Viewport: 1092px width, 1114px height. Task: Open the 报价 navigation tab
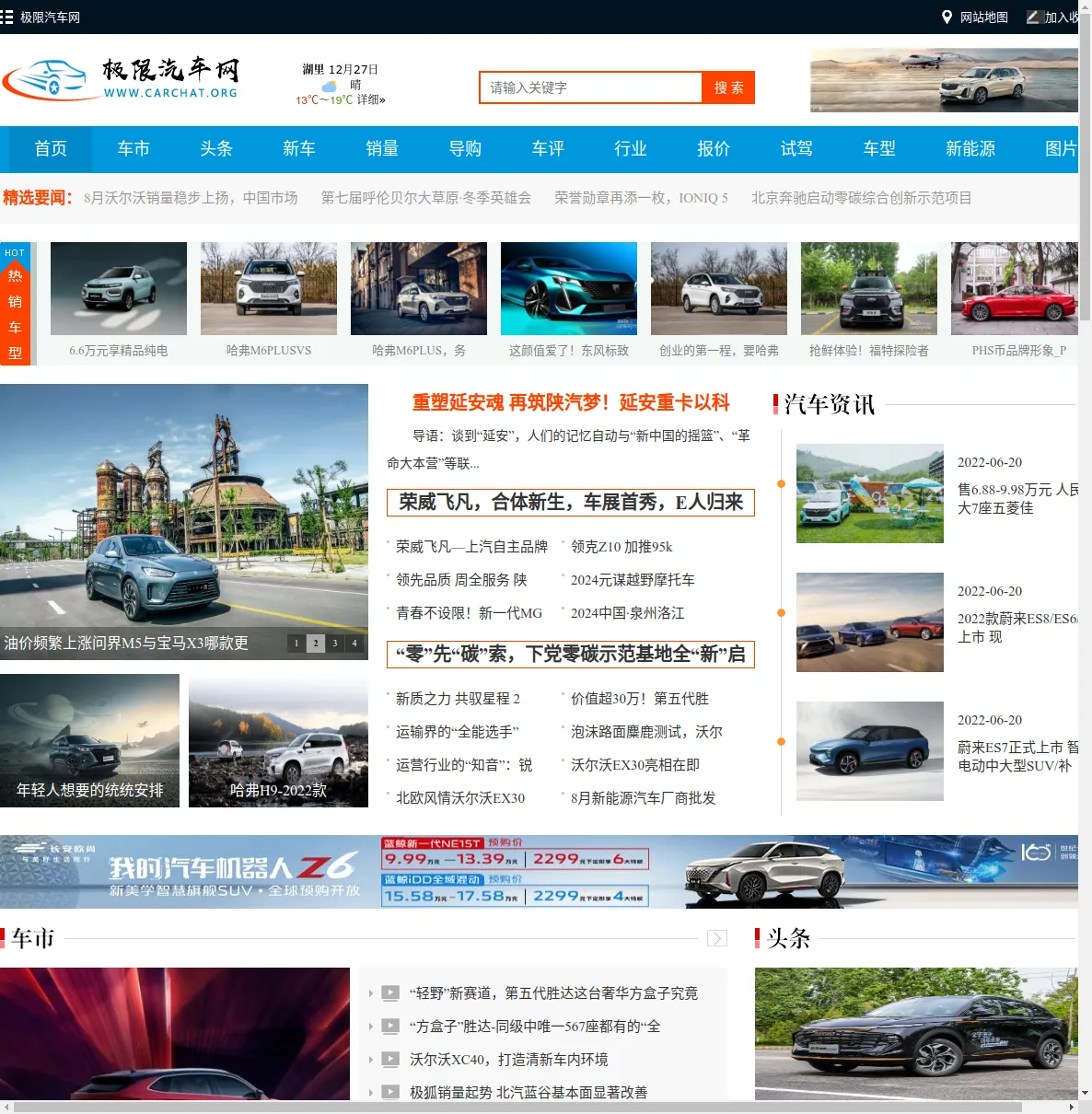pyautogui.click(x=714, y=149)
